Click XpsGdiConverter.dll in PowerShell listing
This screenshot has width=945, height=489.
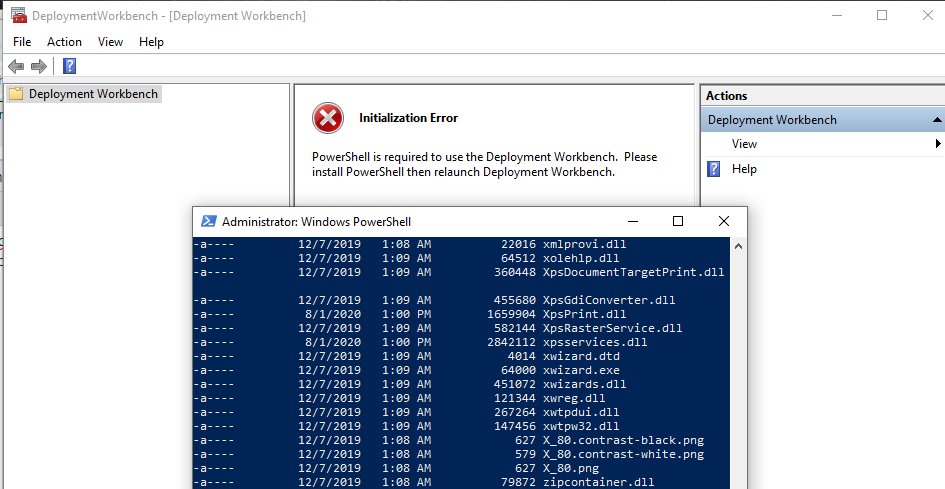609,300
